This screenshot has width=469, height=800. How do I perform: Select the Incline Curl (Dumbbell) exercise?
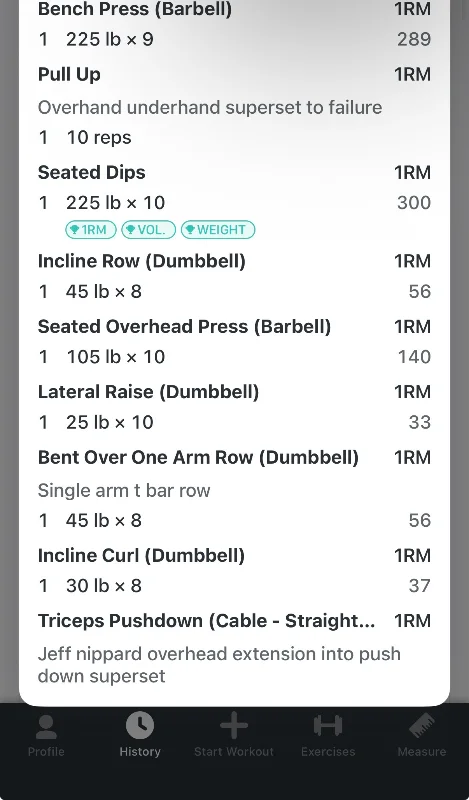click(141, 555)
